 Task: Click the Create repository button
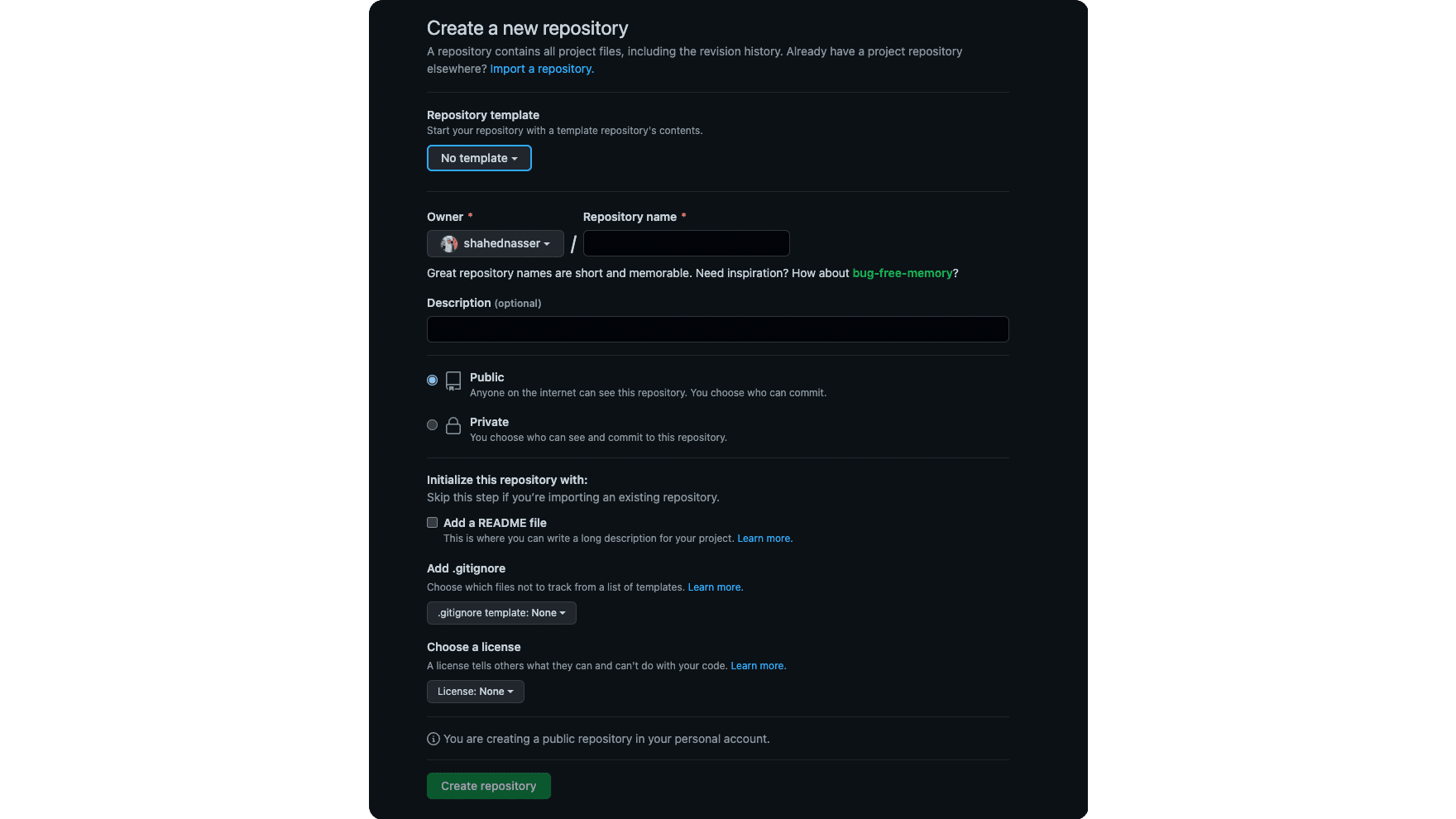[x=488, y=785]
